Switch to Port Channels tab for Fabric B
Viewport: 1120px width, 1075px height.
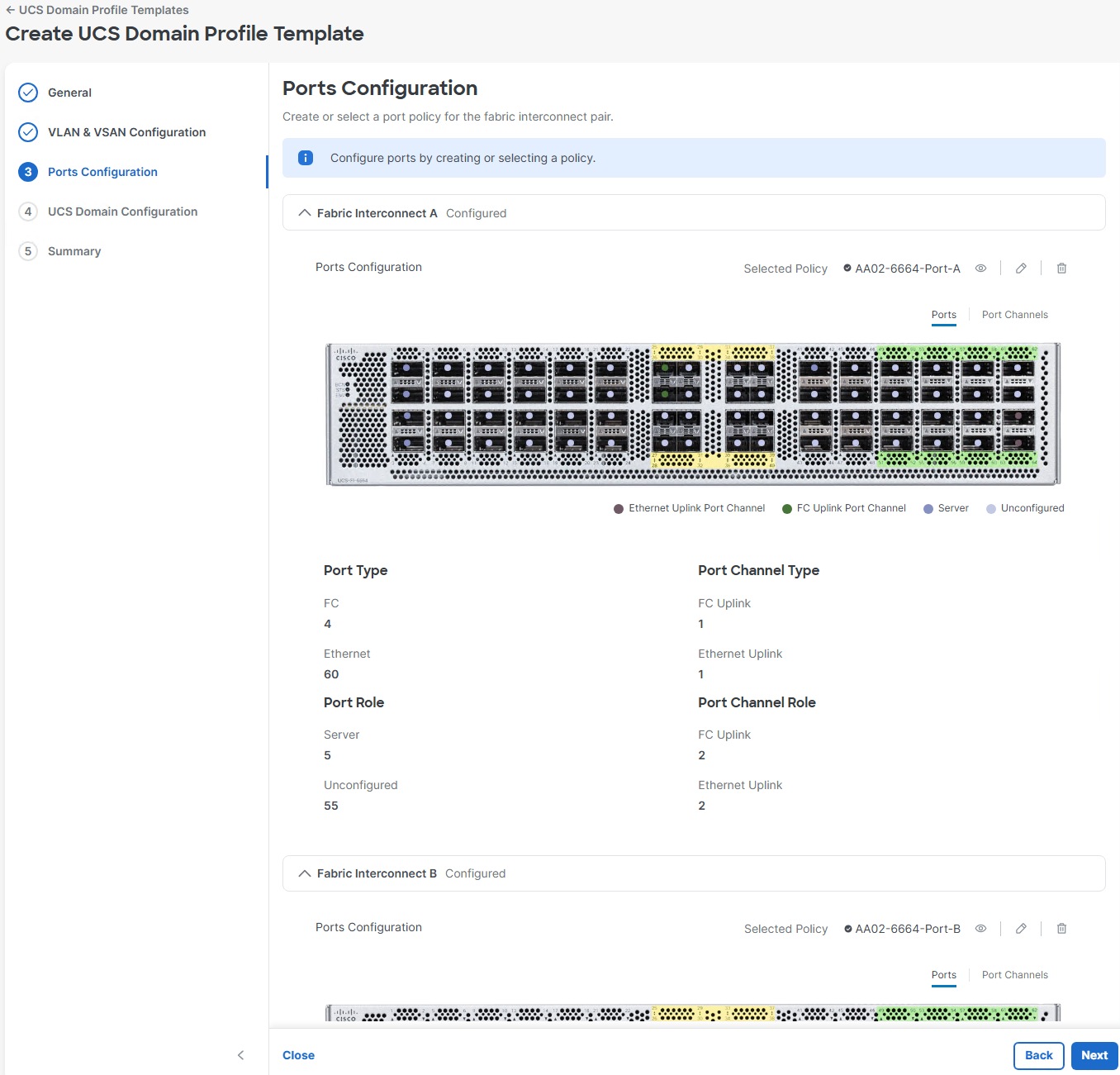[1014, 975]
